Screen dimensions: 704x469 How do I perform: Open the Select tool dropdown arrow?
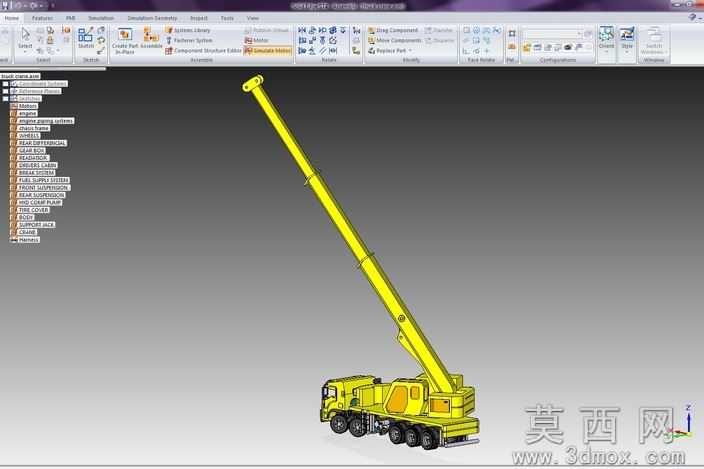coord(25,52)
